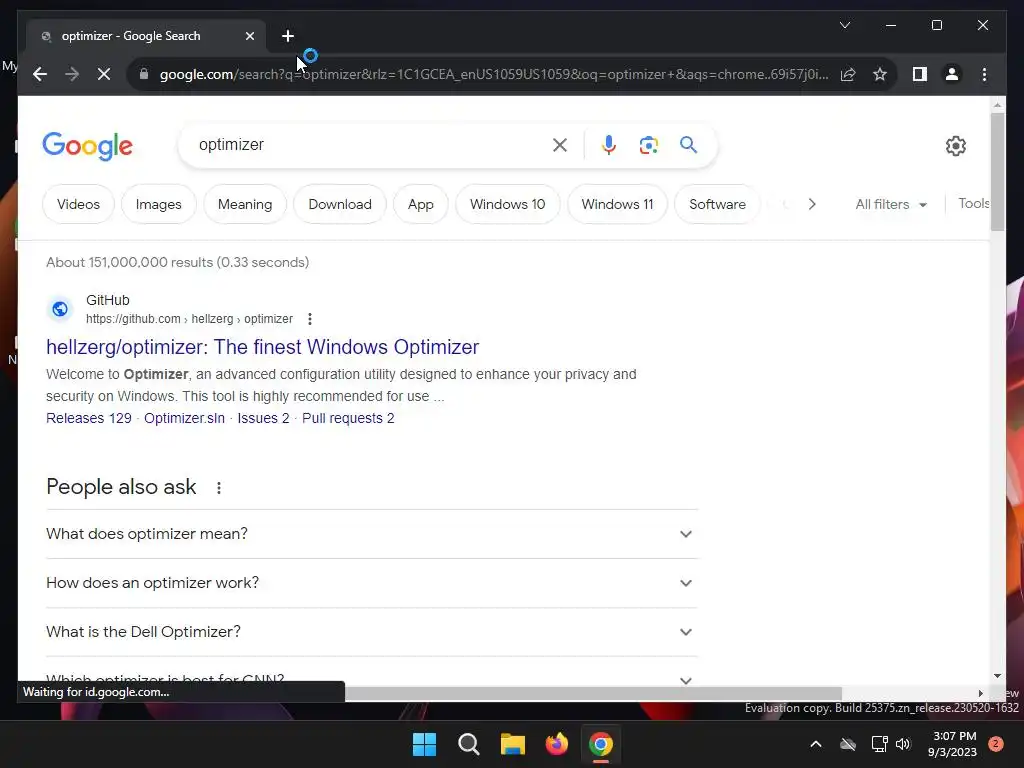The image size is (1024, 768).
Task: Click the Chrome taskbar icon
Action: tap(601, 744)
